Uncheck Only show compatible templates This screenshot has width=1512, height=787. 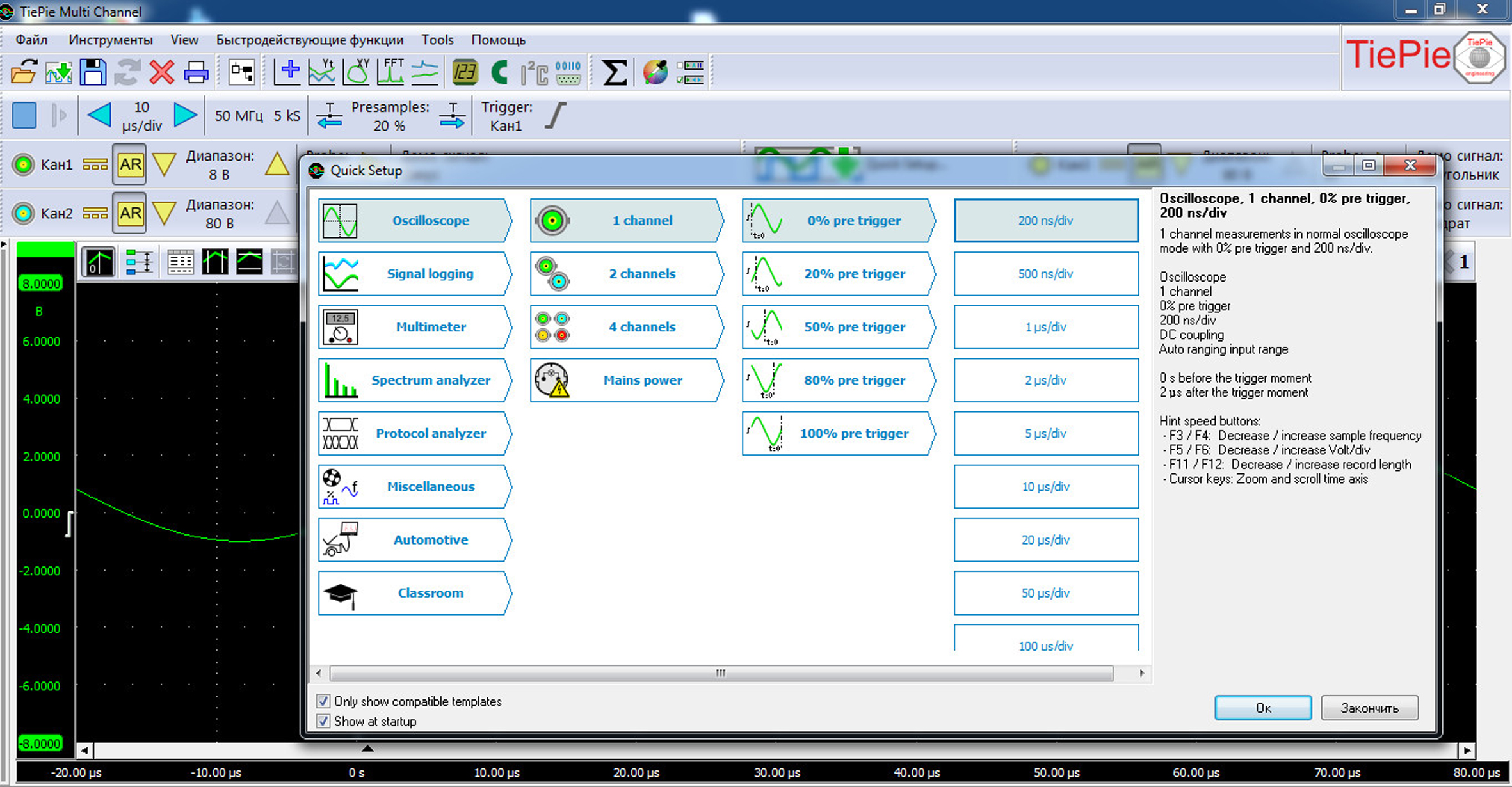323,701
